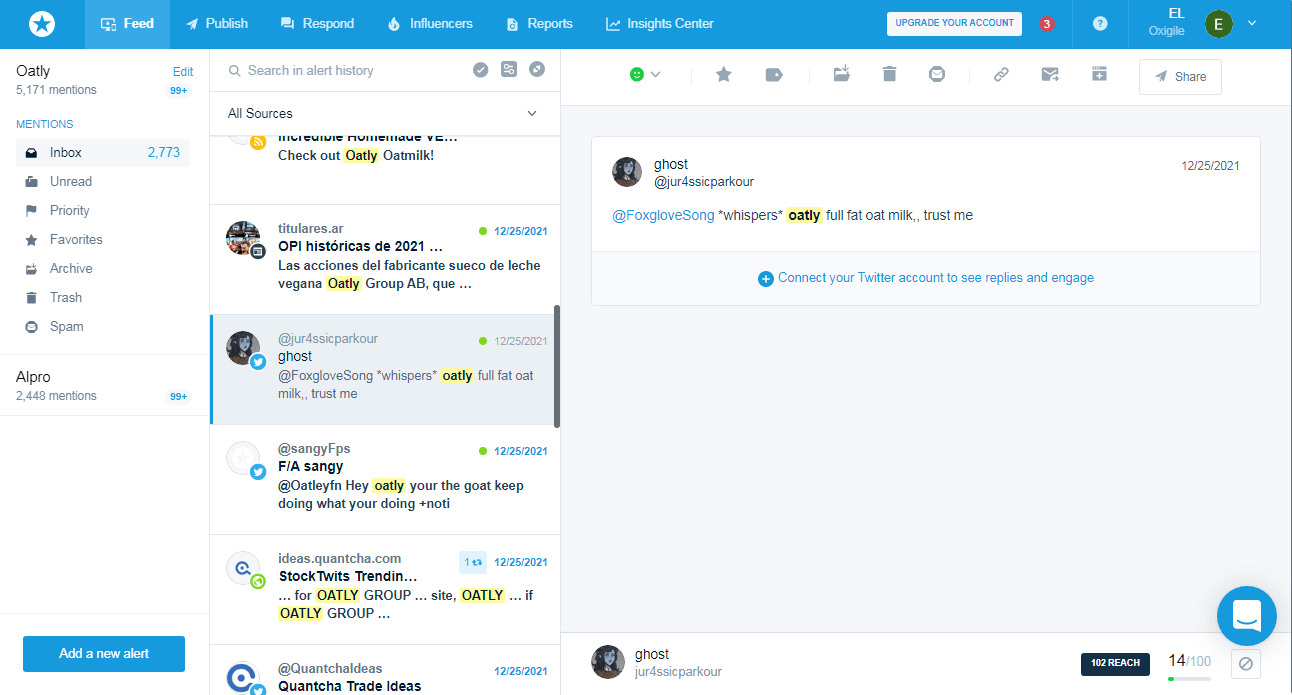Select the @jur4ssicparkour ghost mention in list
The width and height of the screenshot is (1292, 695).
(x=384, y=369)
